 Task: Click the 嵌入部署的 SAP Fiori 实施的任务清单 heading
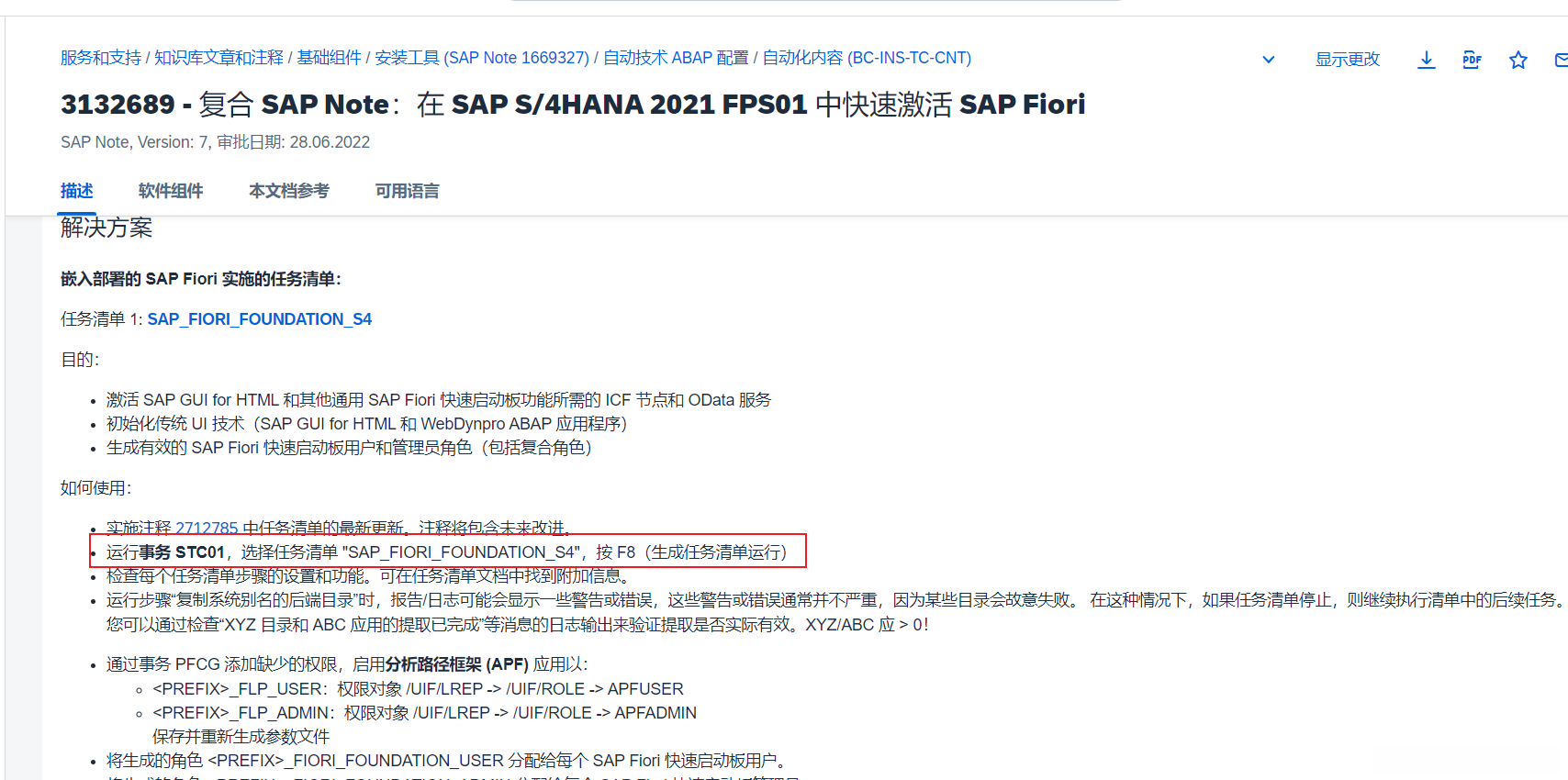click(201, 279)
